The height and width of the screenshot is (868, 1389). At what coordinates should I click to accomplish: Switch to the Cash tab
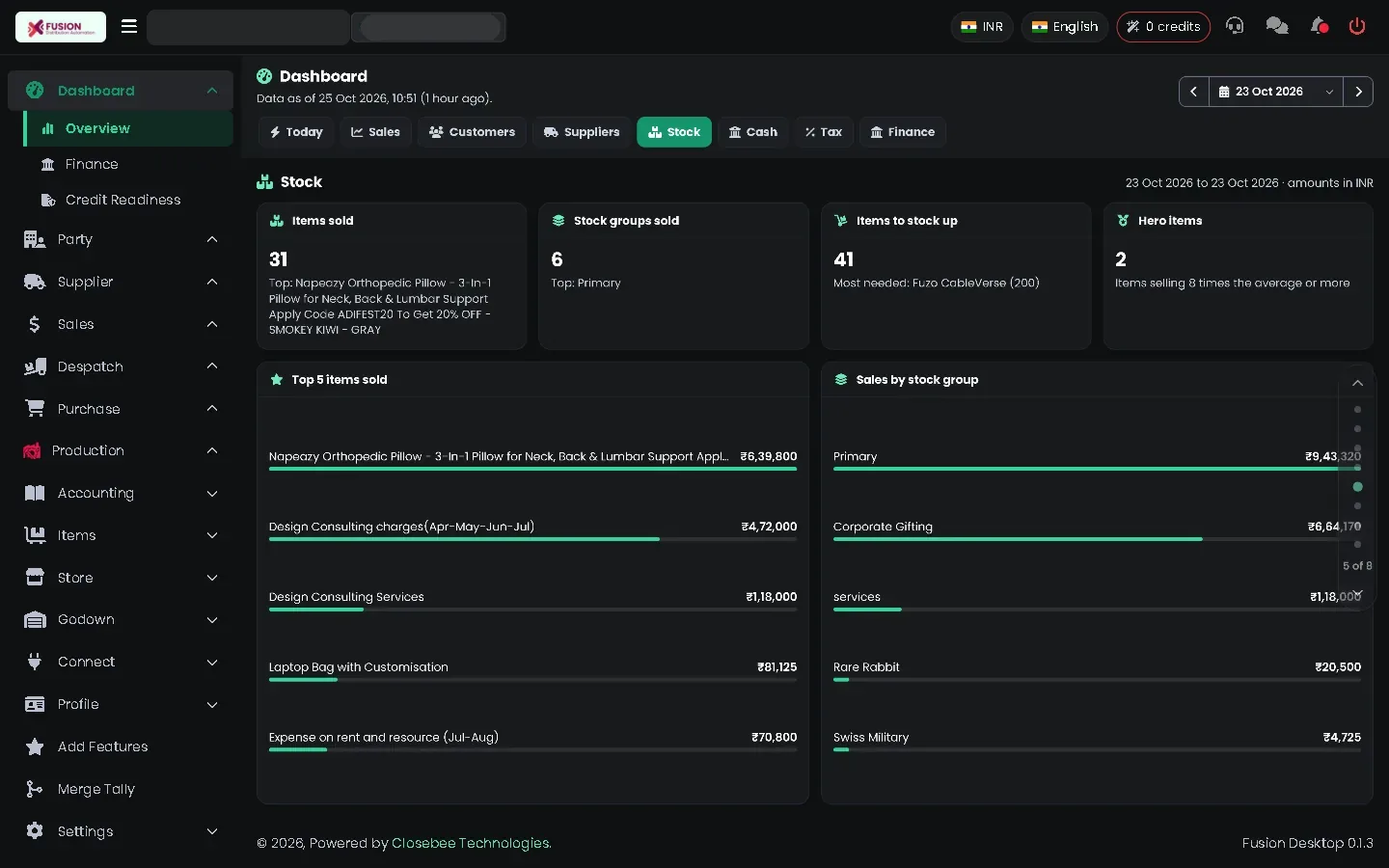pos(752,132)
